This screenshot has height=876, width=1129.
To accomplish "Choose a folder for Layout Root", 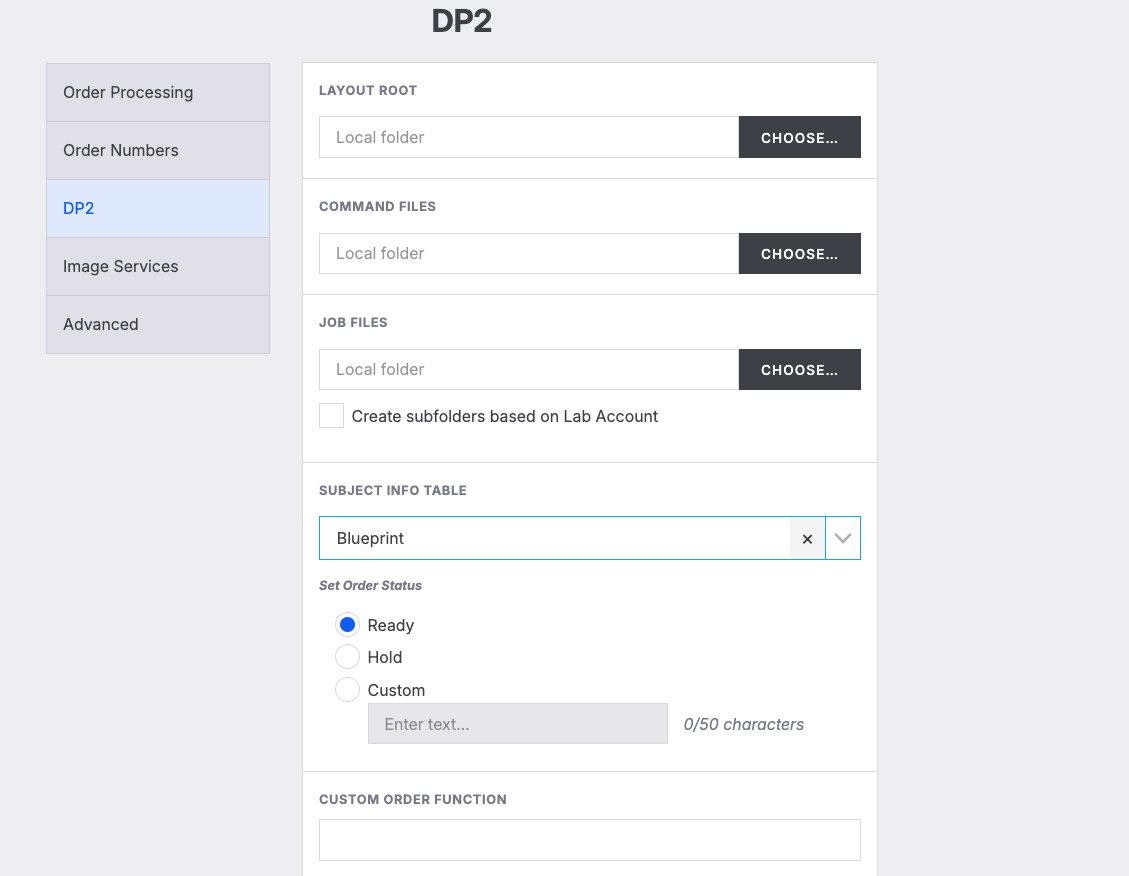I will point(799,137).
